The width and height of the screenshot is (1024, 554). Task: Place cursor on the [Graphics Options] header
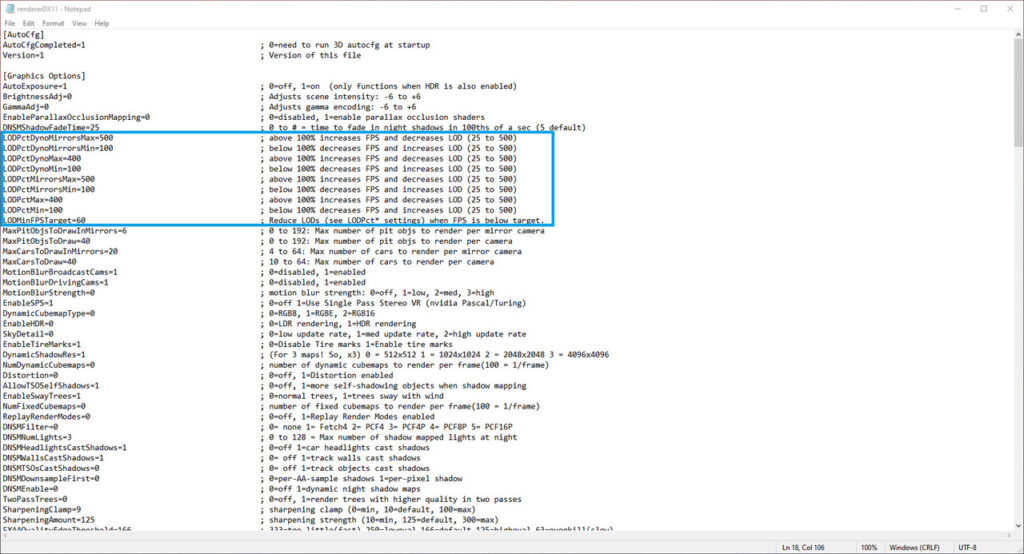click(x=43, y=76)
